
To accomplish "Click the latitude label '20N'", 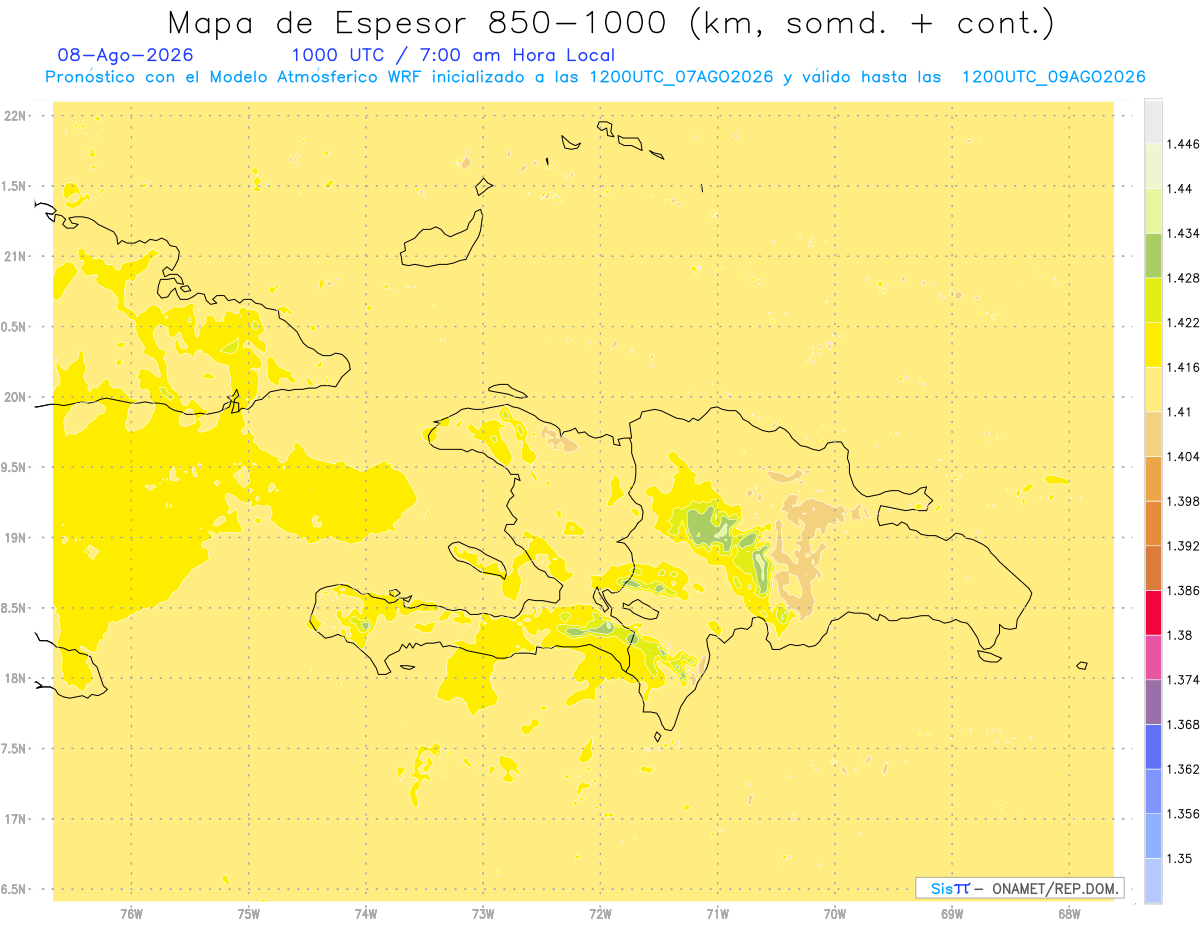I will [16, 397].
